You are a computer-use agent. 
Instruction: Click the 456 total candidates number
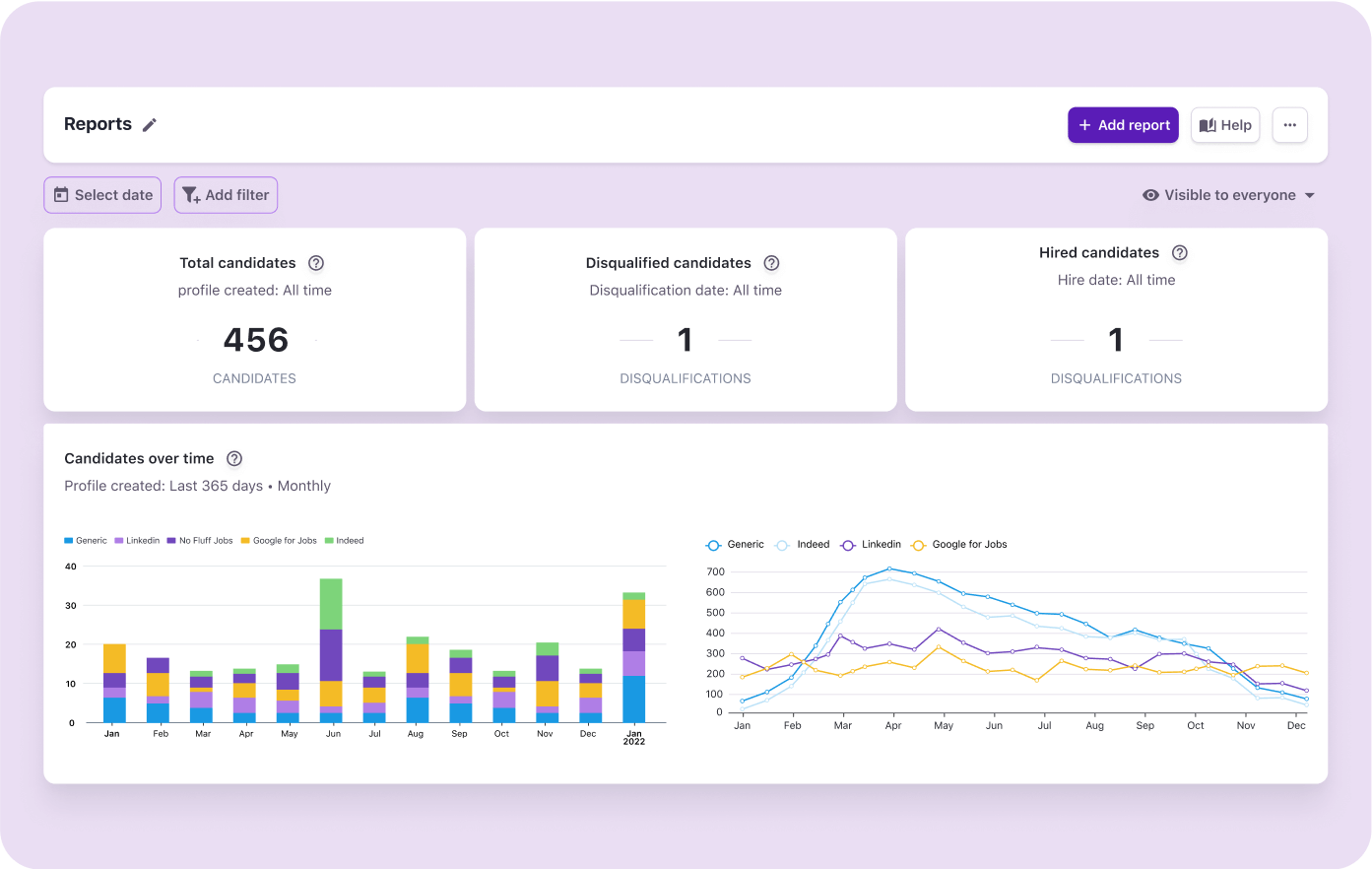[255, 340]
